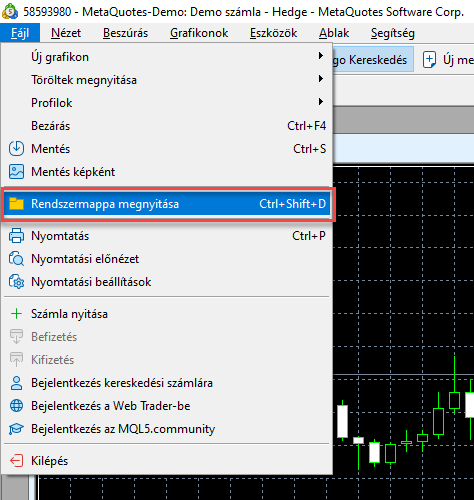Image resolution: width=474 pixels, height=500 pixels.
Task: Select the Profilok menu entry
Action: pyautogui.click(x=168, y=103)
